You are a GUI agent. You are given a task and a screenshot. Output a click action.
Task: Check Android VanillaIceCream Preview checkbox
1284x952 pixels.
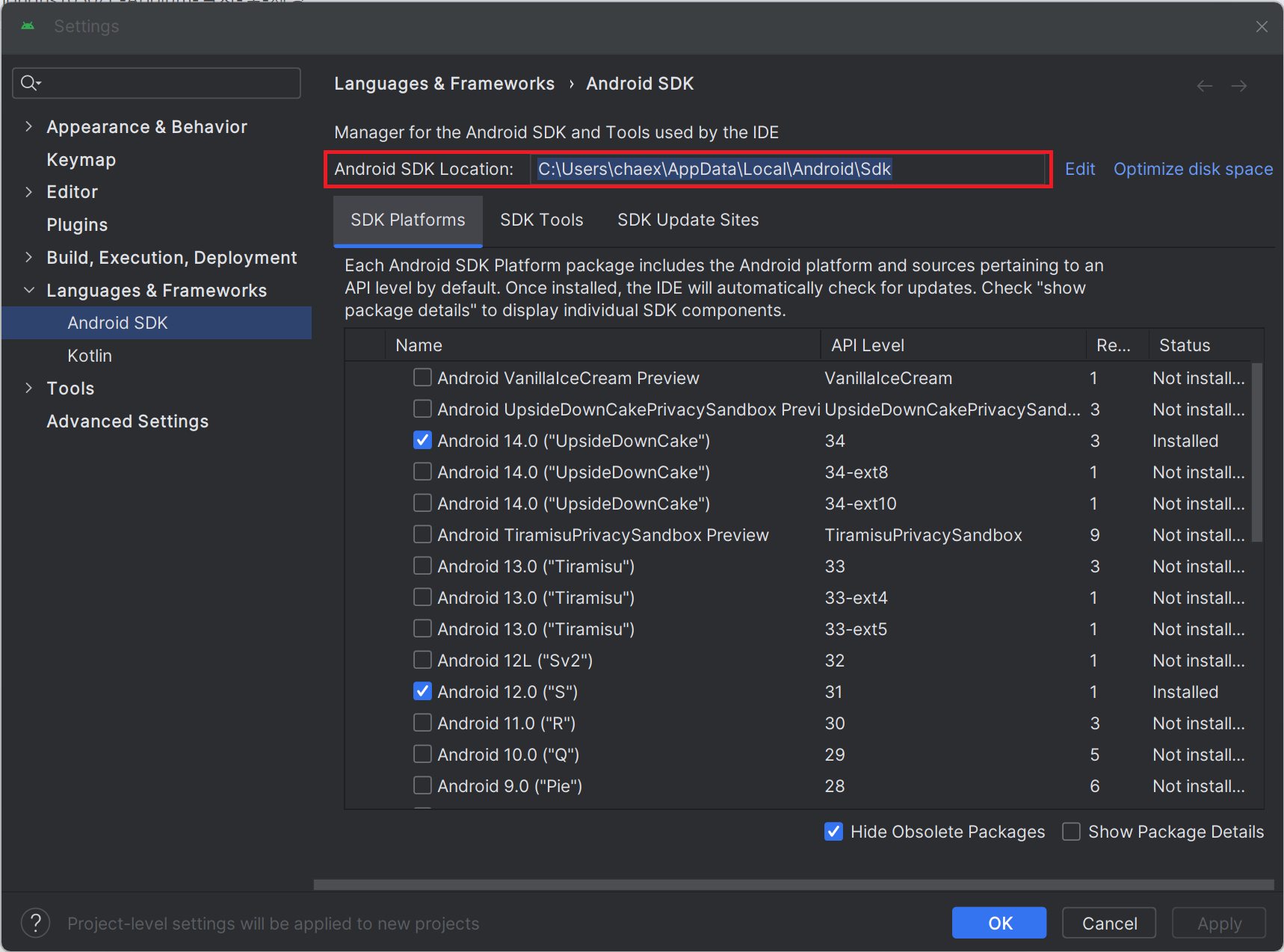[x=422, y=377]
